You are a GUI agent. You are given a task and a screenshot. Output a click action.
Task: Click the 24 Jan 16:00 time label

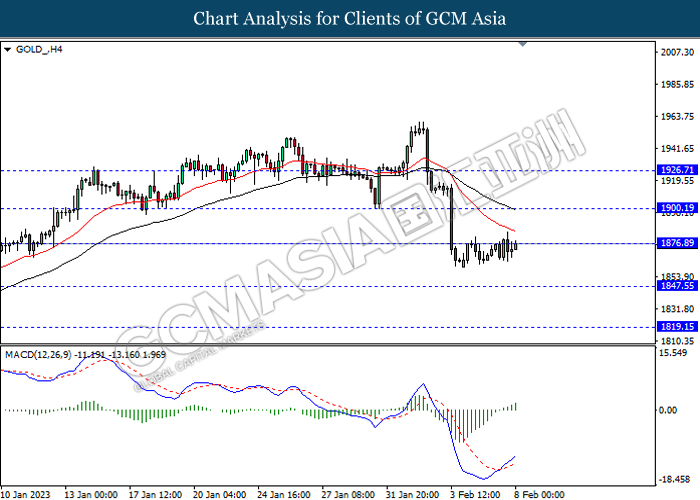(x=284, y=495)
